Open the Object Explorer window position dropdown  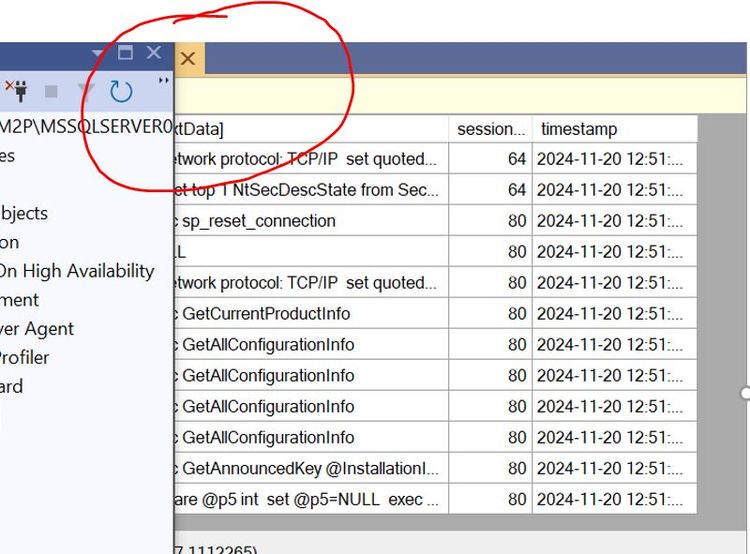pos(98,53)
